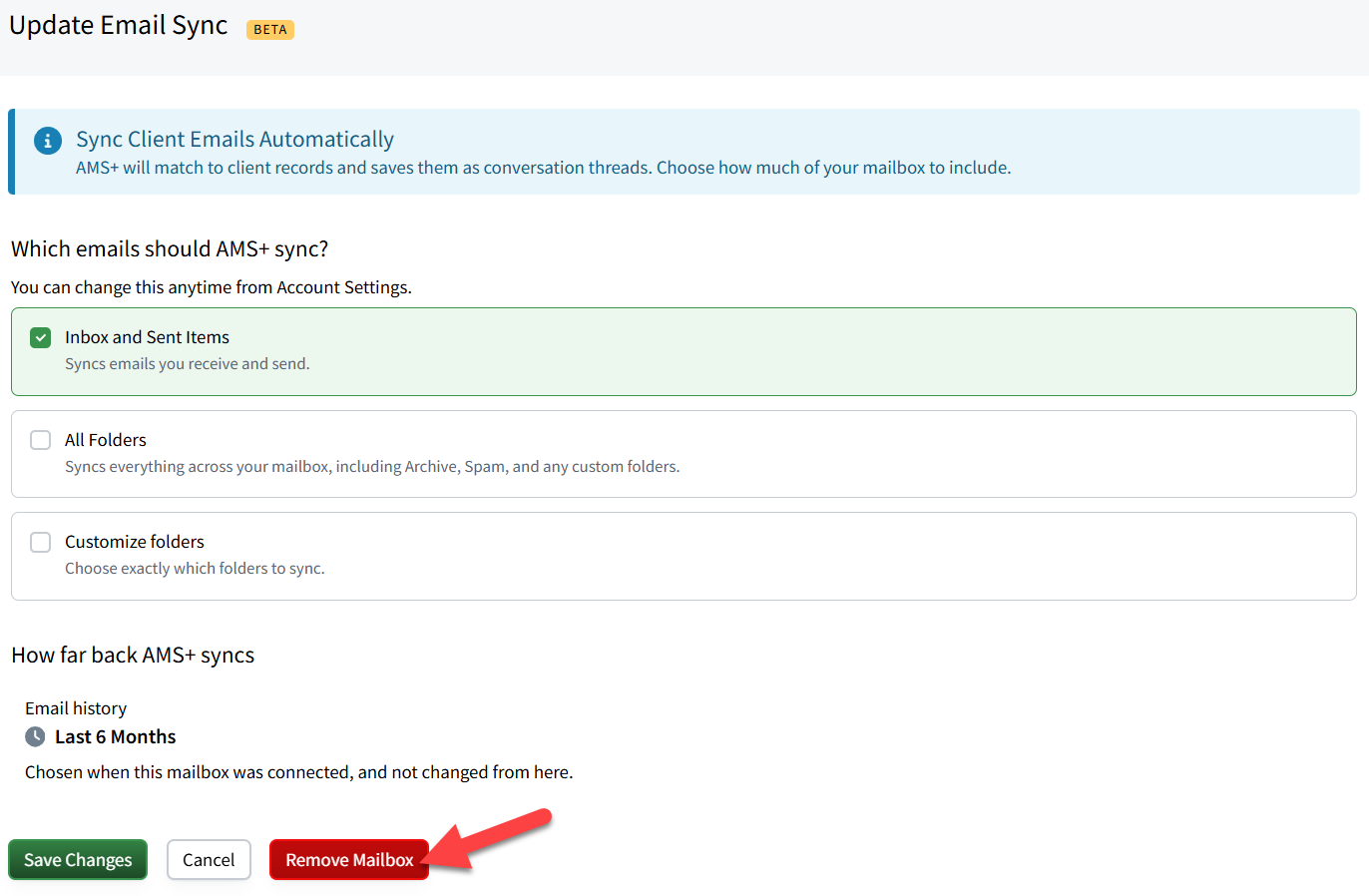The image size is (1369, 896).
Task: Click 'AMS+ will match to client records' text
Action: point(544,168)
